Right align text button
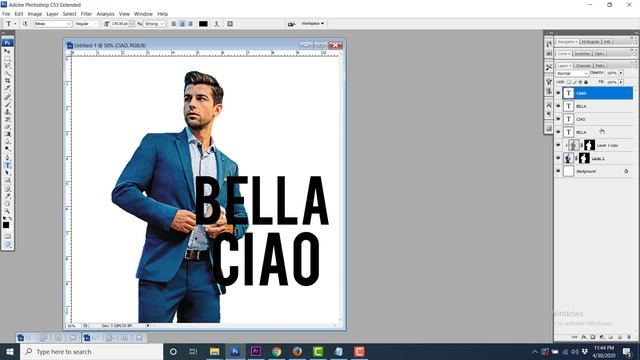640x360 pixels. point(190,24)
